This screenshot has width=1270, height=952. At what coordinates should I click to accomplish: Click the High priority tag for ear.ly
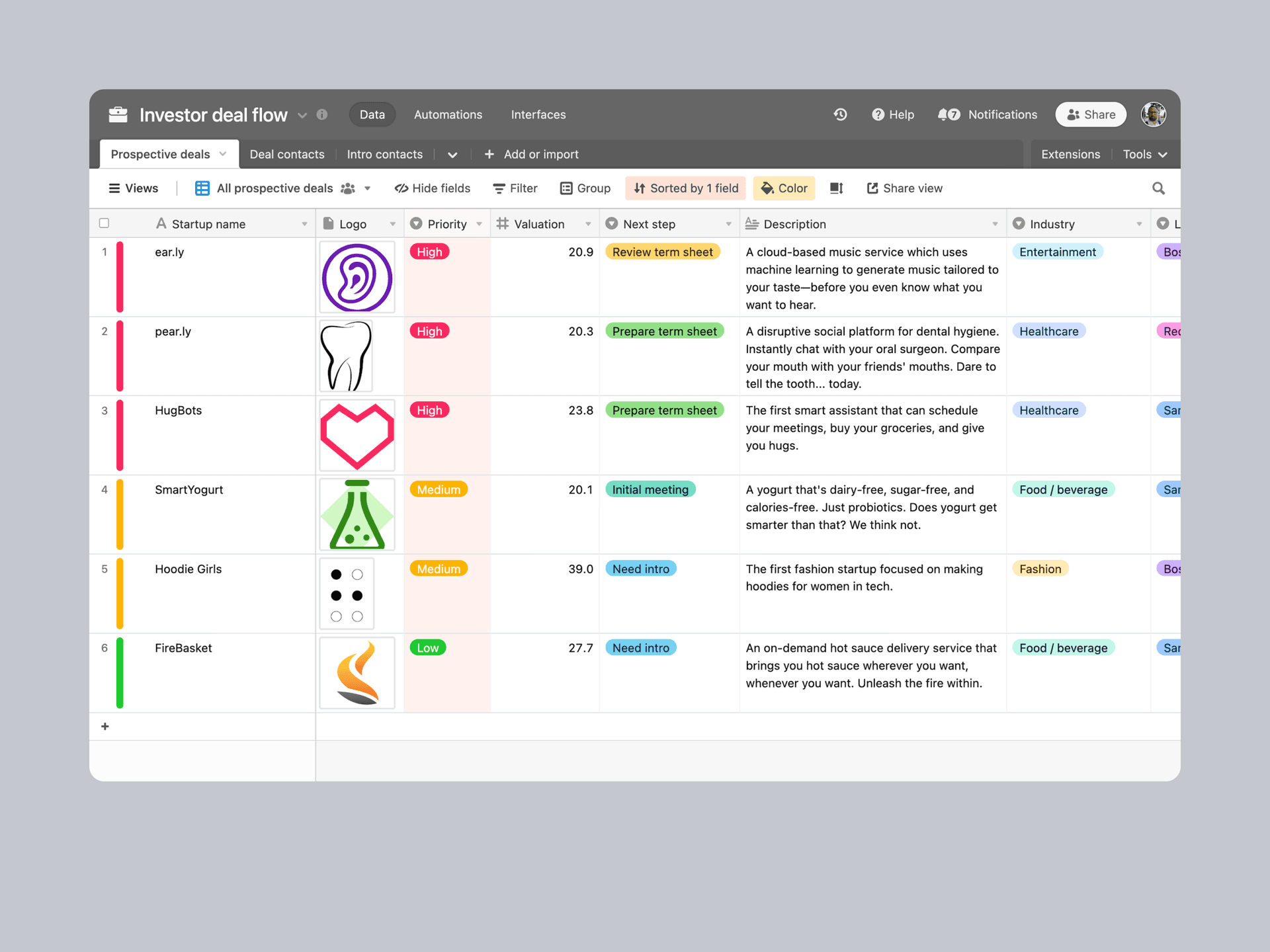pyautogui.click(x=429, y=252)
